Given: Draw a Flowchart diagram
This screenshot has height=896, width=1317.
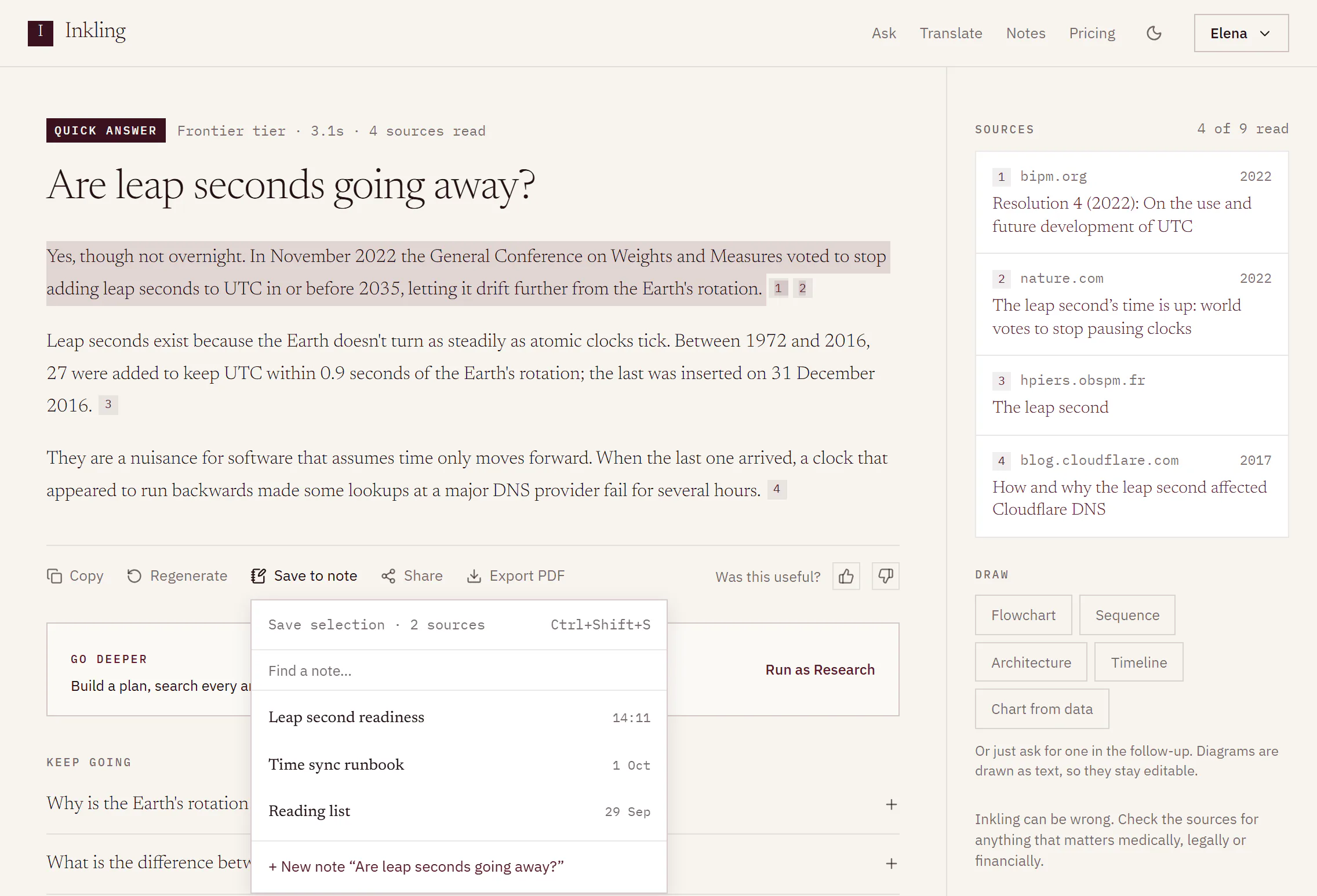Looking at the screenshot, I should click(x=1023, y=615).
